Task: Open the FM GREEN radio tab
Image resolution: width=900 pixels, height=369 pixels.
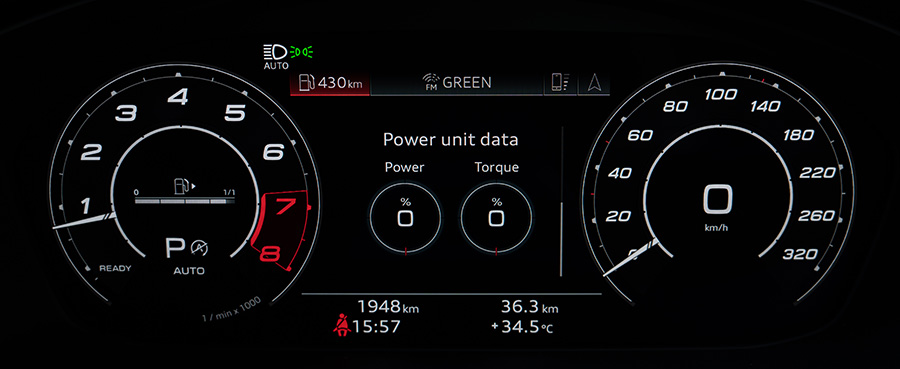Action: [x=457, y=83]
